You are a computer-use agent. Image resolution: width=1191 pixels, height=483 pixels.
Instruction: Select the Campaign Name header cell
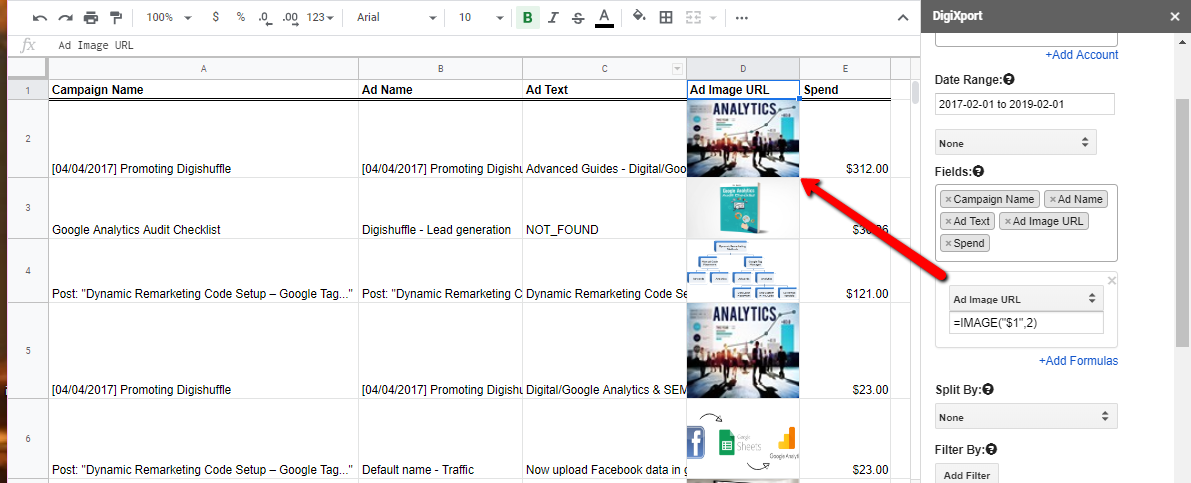coord(204,90)
